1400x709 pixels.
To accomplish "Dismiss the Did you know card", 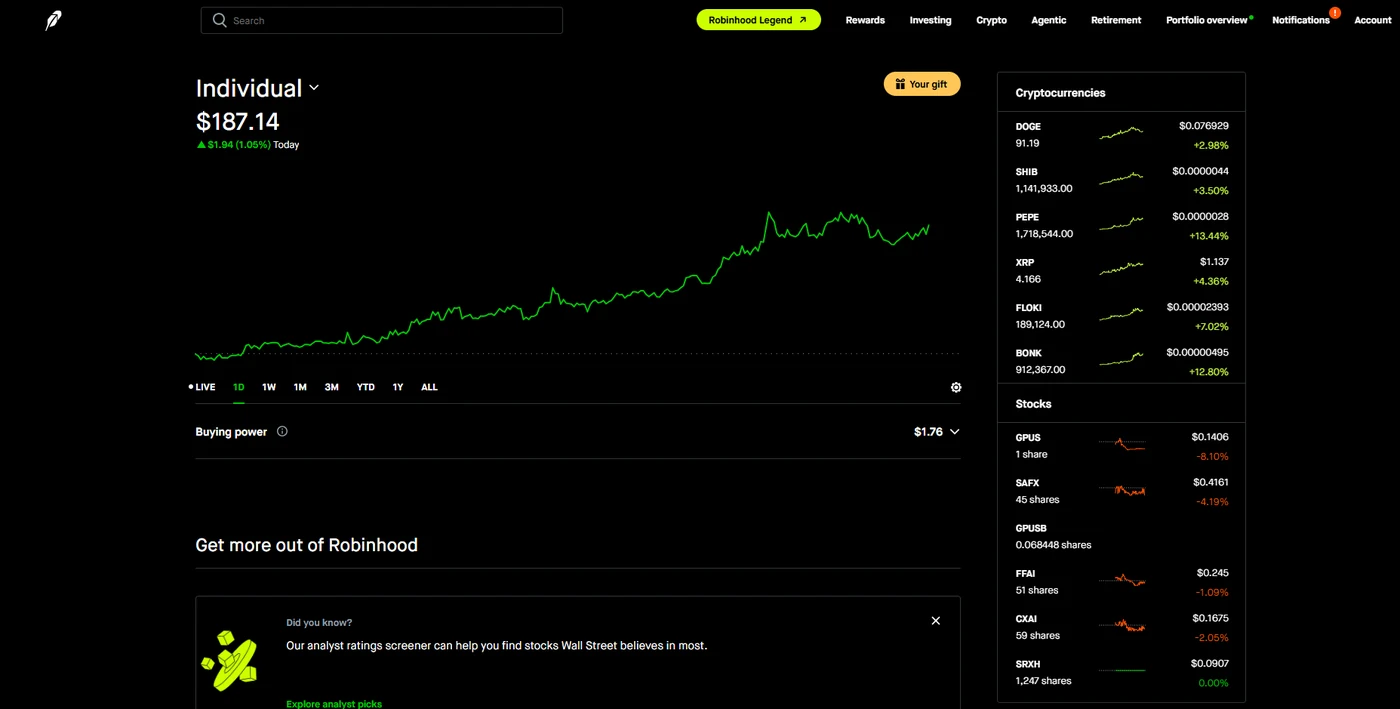I will pyautogui.click(x=936, y=621).
